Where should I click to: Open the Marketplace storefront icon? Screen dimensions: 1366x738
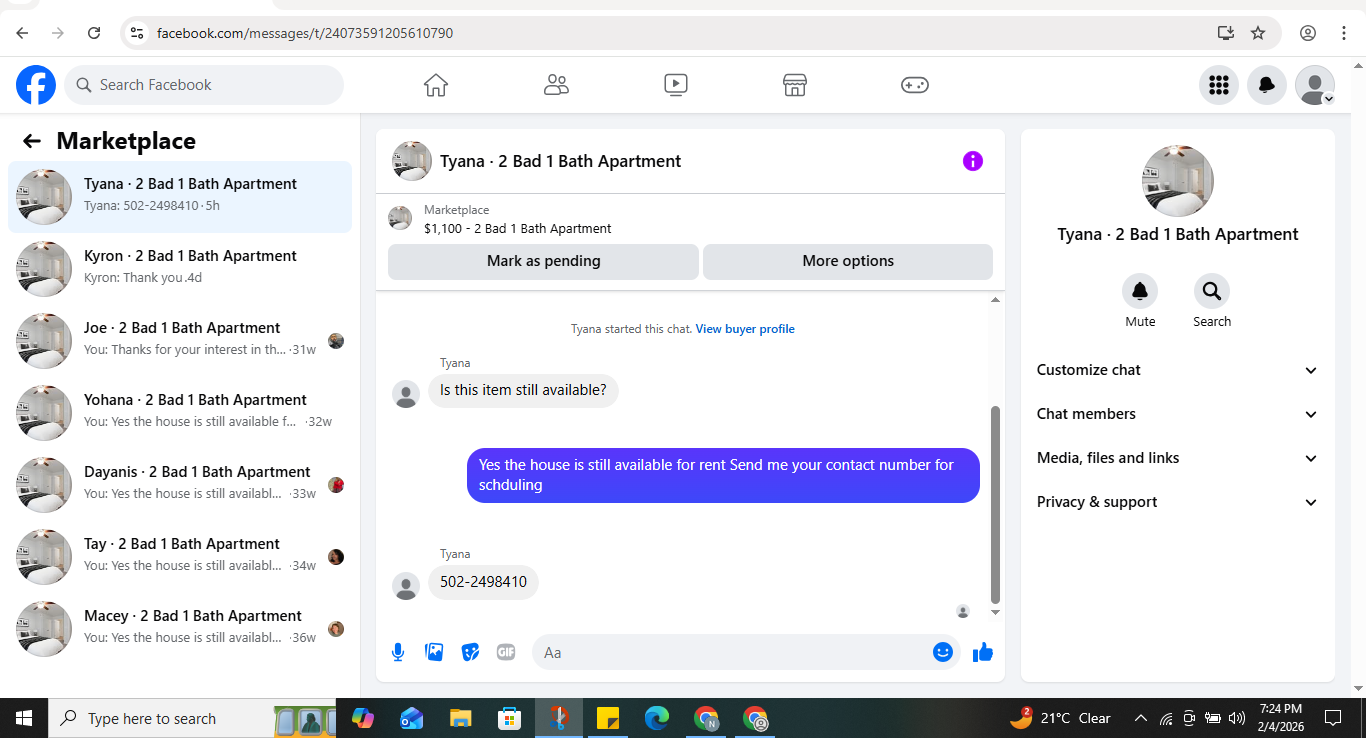click(x=795, y=85)
